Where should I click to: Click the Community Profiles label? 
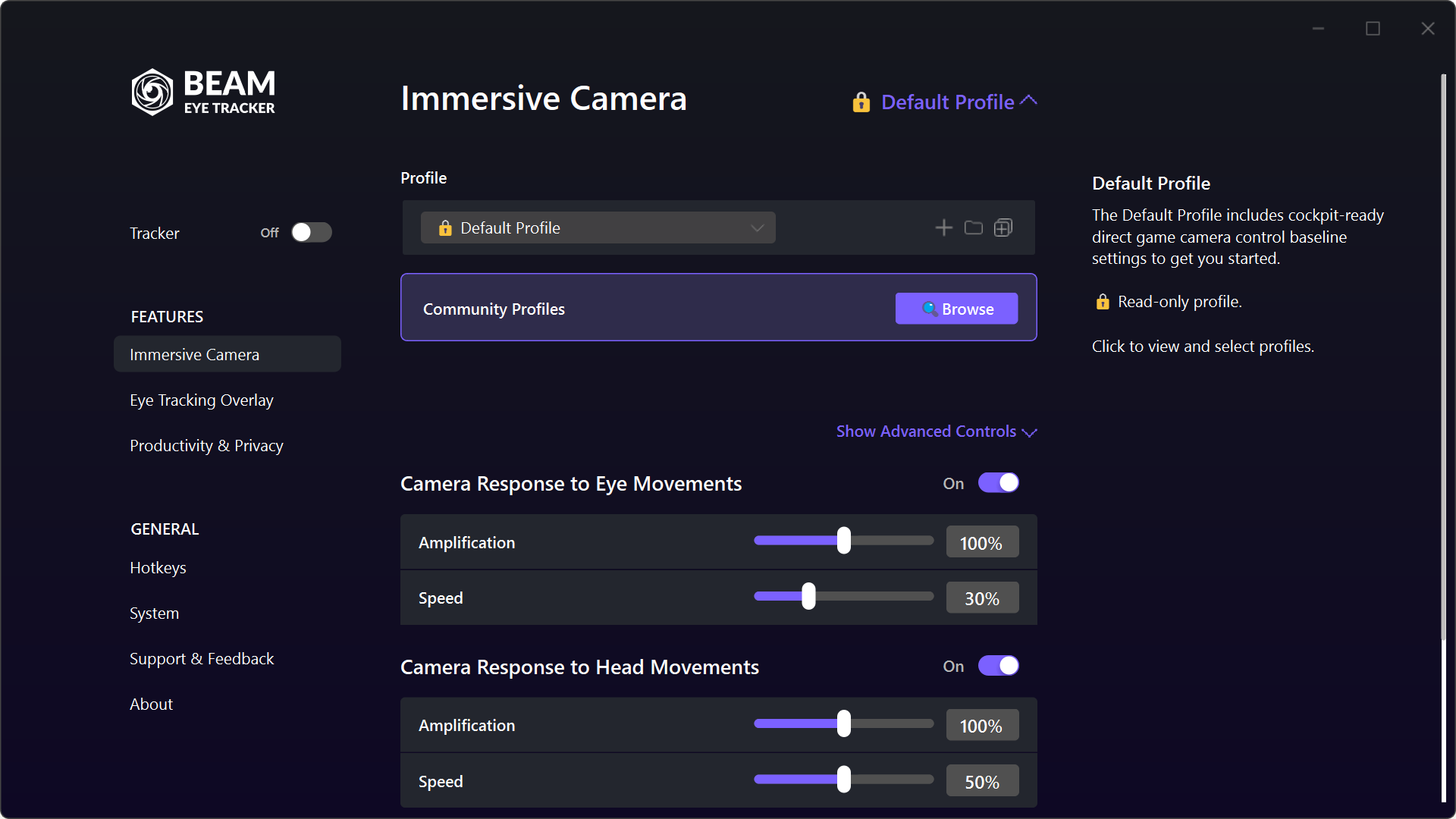494,309
